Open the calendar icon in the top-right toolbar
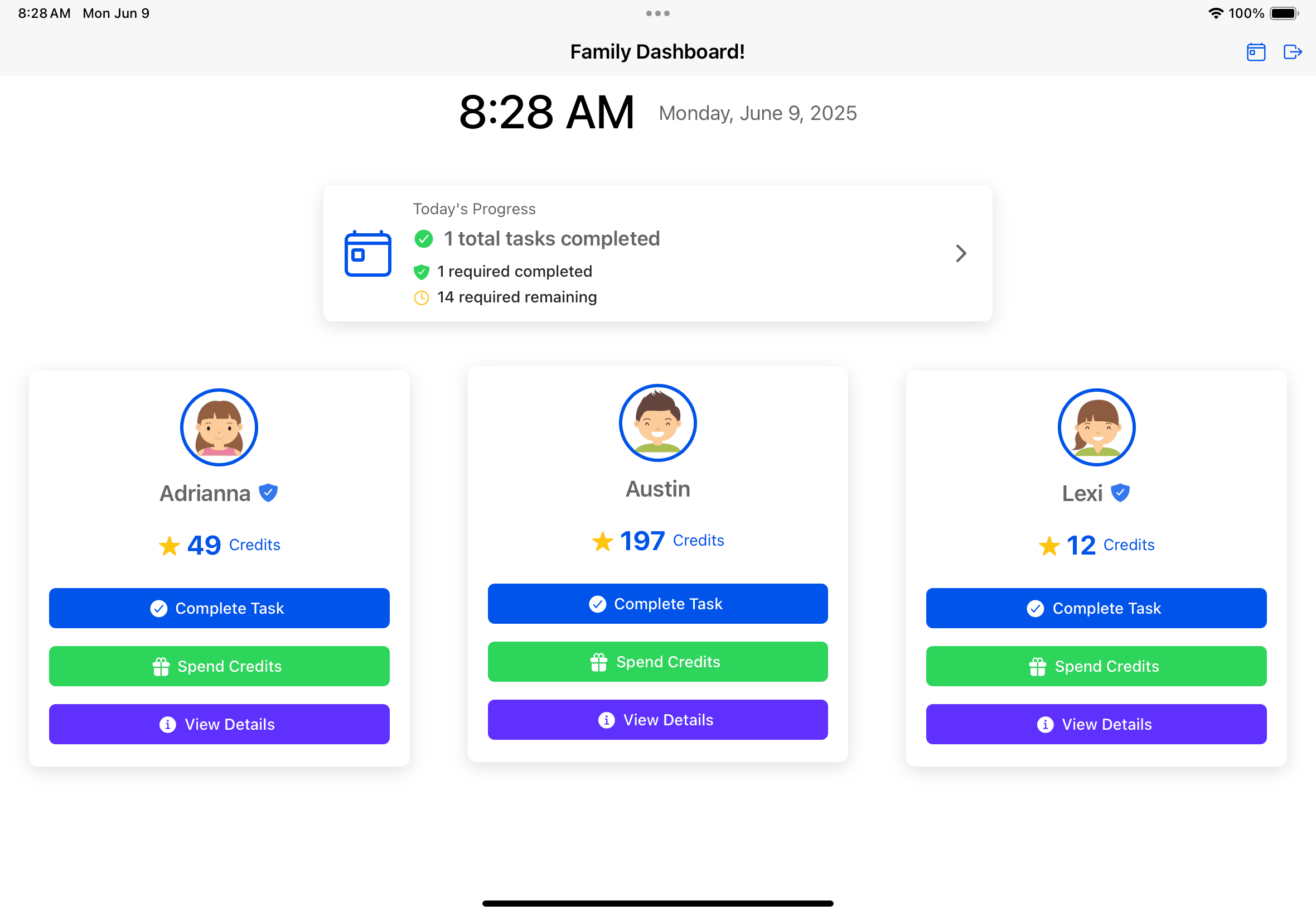The image size is (1316, 915). (1256, 51)
